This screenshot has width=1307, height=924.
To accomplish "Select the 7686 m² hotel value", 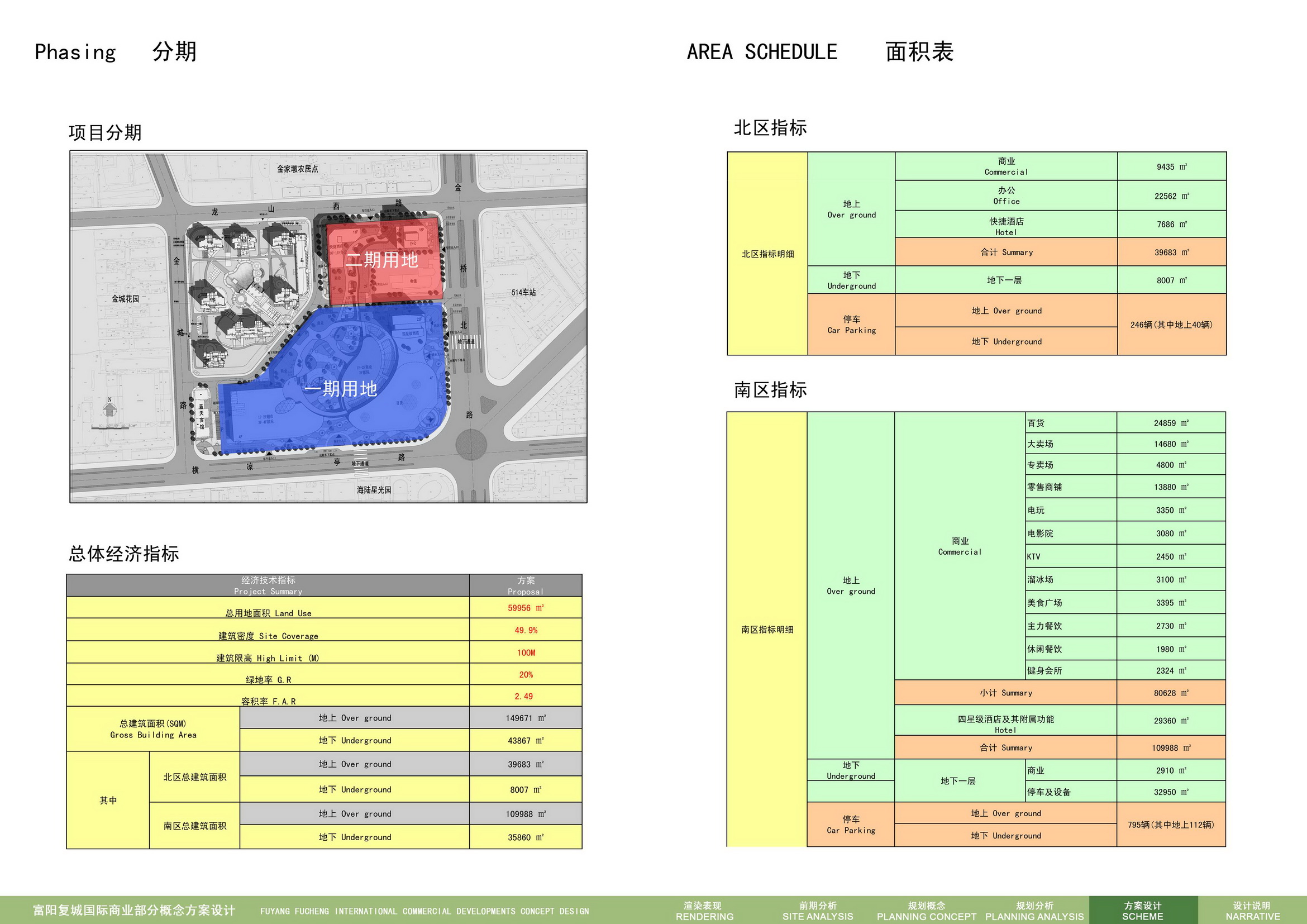I will [x=1171, y=225].
